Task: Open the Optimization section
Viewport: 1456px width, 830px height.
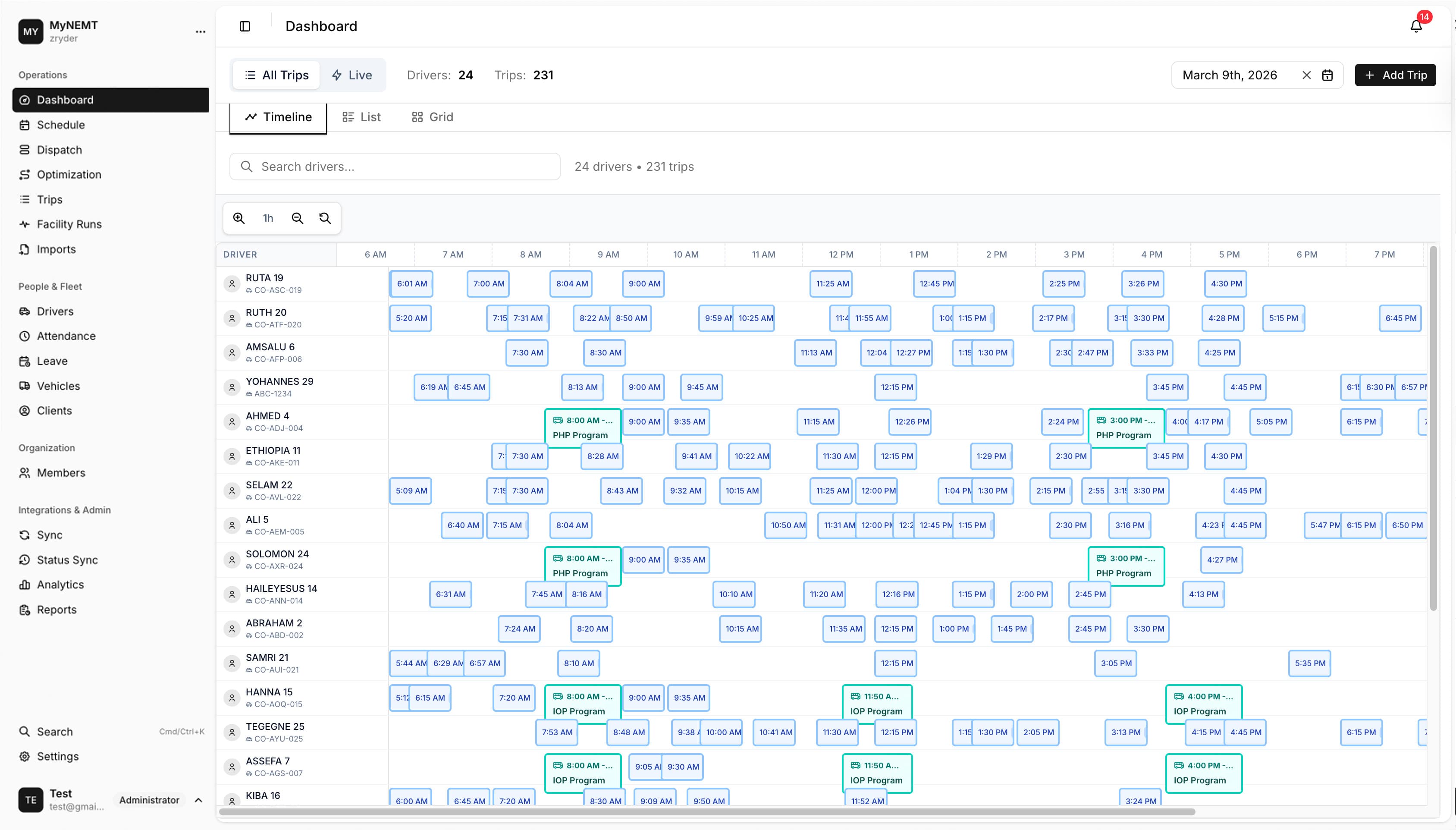Action: tap(69, 174)
